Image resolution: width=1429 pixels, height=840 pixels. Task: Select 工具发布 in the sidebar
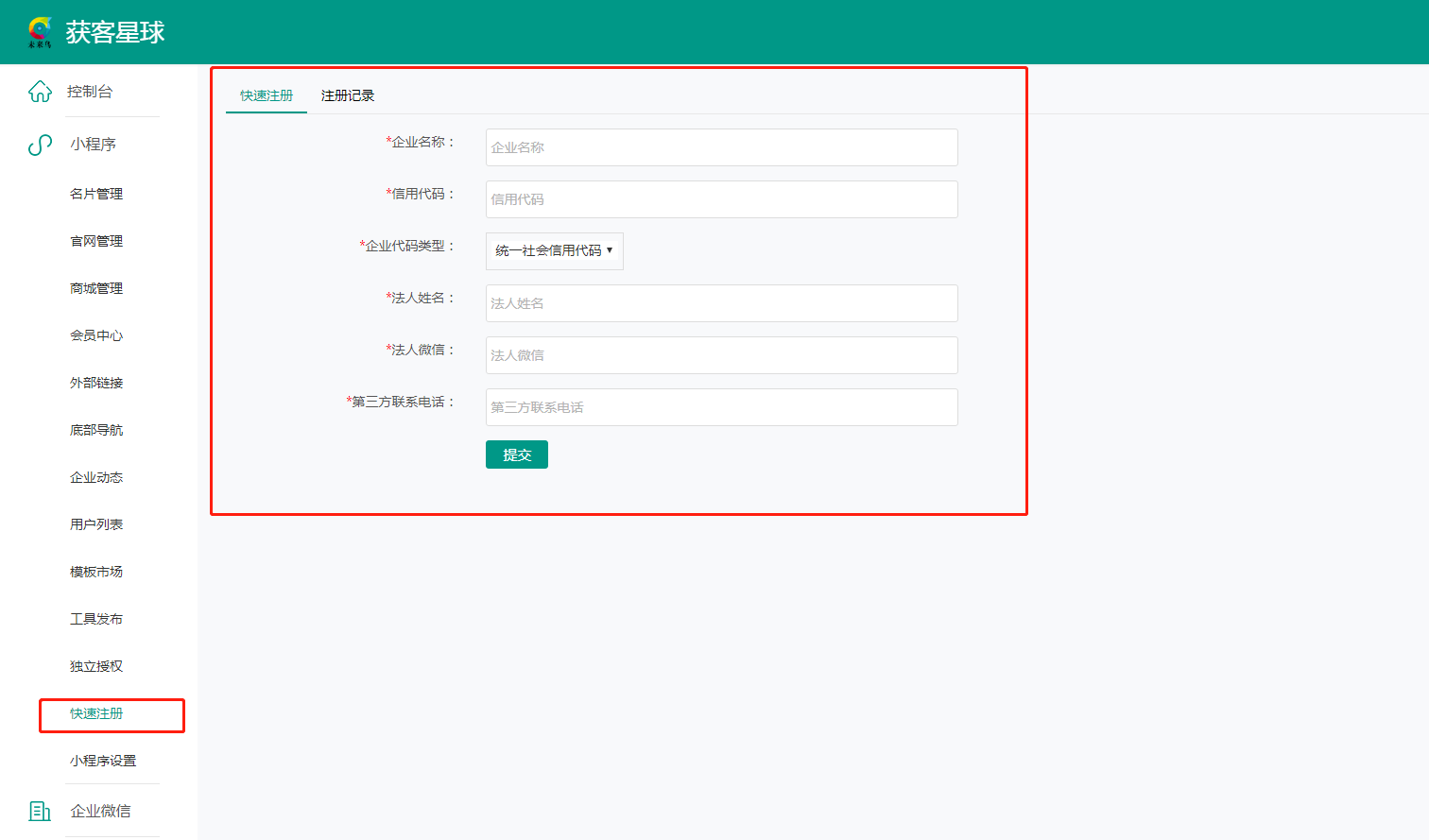96,619
